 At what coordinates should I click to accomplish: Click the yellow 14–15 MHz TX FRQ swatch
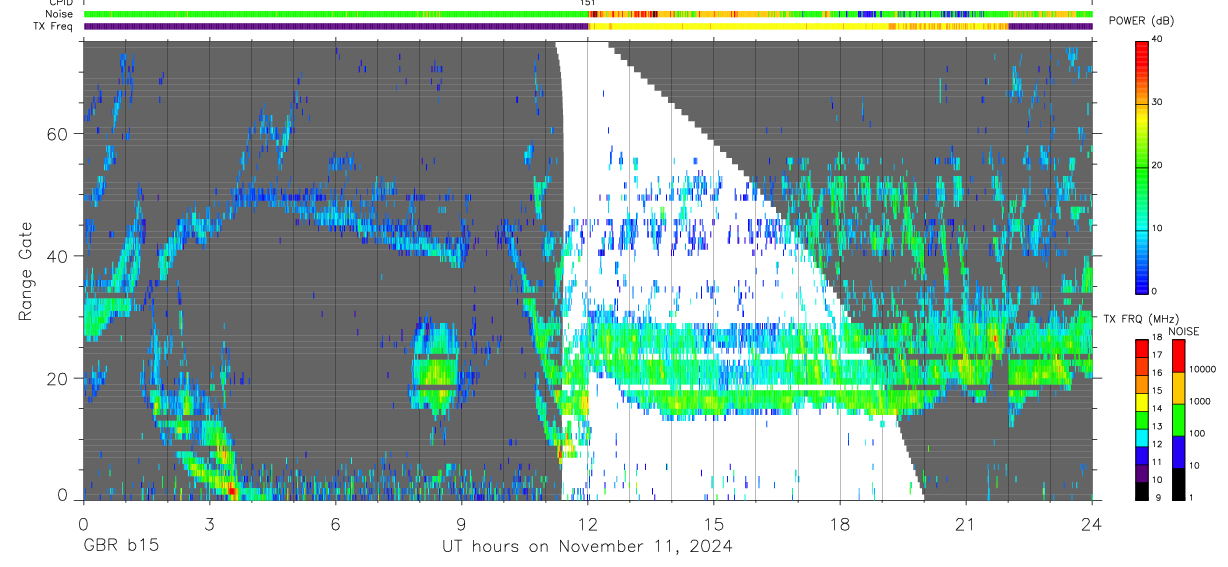(1142, 401)
